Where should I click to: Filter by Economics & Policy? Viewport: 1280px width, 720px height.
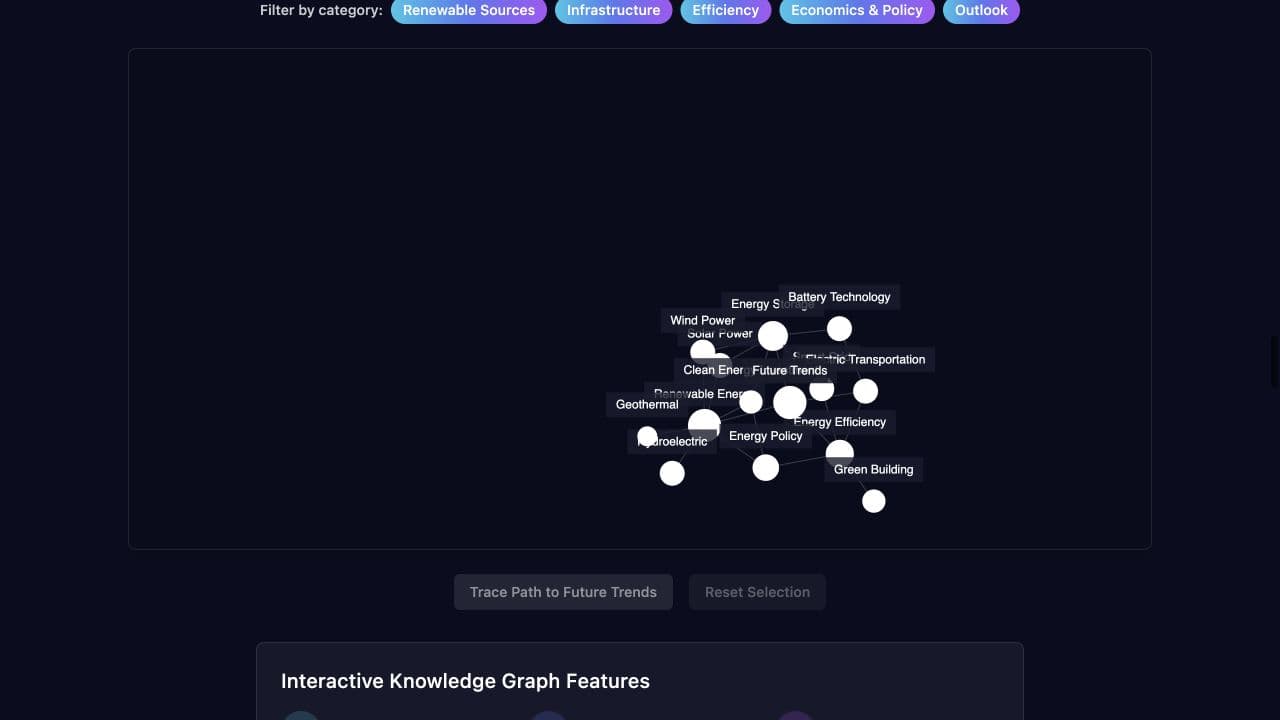pos(857,10)
